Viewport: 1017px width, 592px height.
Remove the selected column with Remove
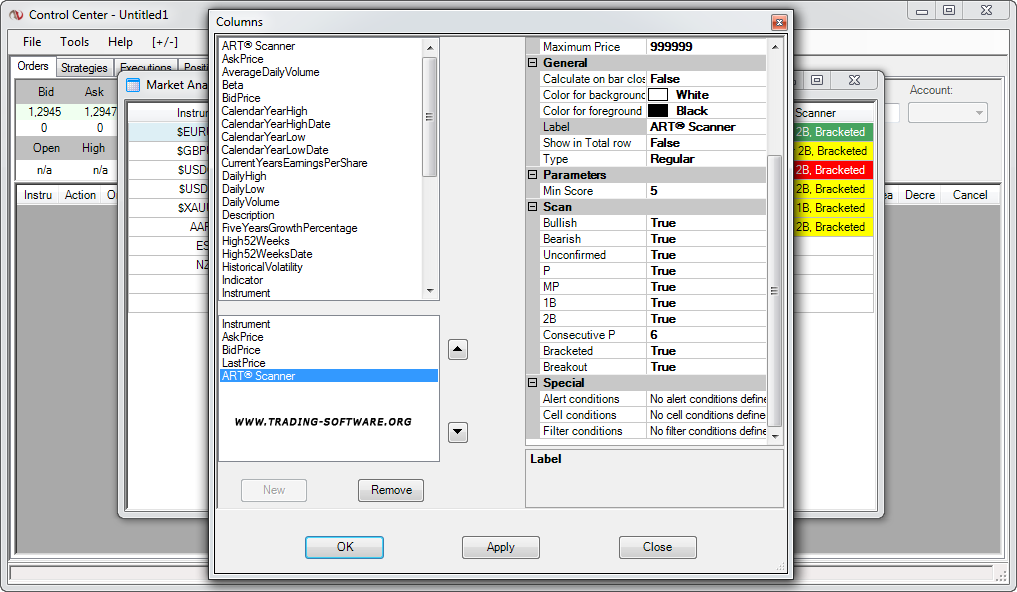click(x=391, y=490)
